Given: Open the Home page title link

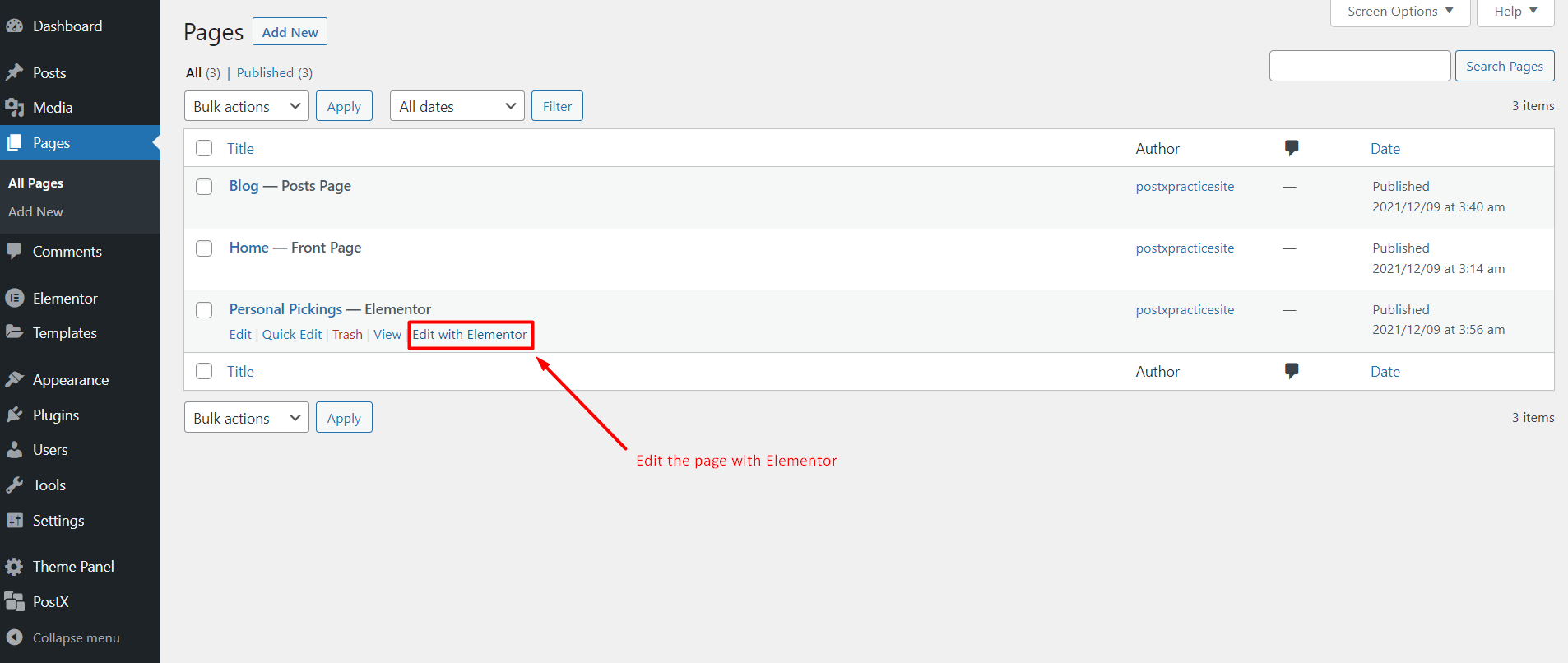Looking at the screenshot, I should pos(249,248).
